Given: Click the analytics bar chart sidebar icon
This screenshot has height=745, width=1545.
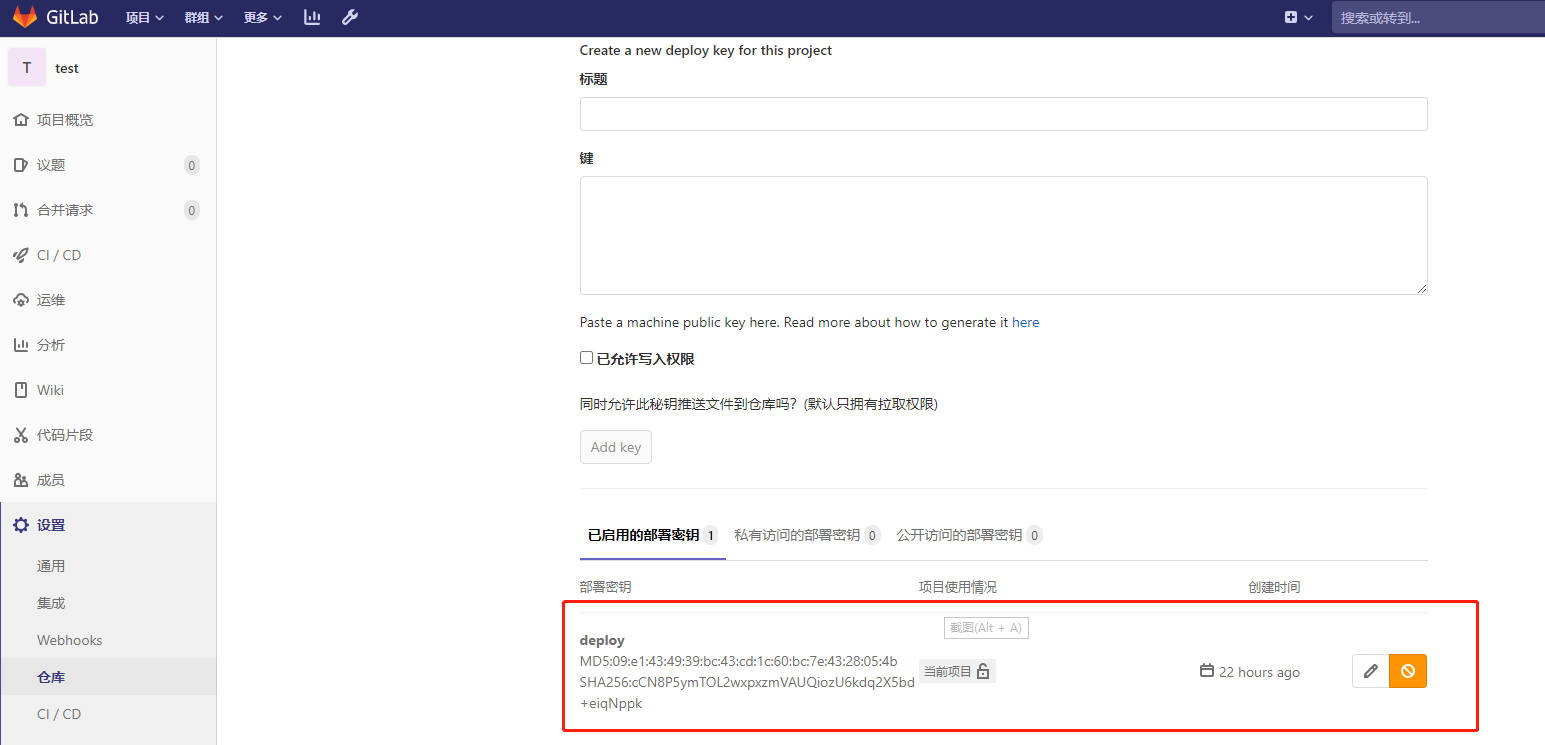Looking at the screenshot, I should pos(20,345).
